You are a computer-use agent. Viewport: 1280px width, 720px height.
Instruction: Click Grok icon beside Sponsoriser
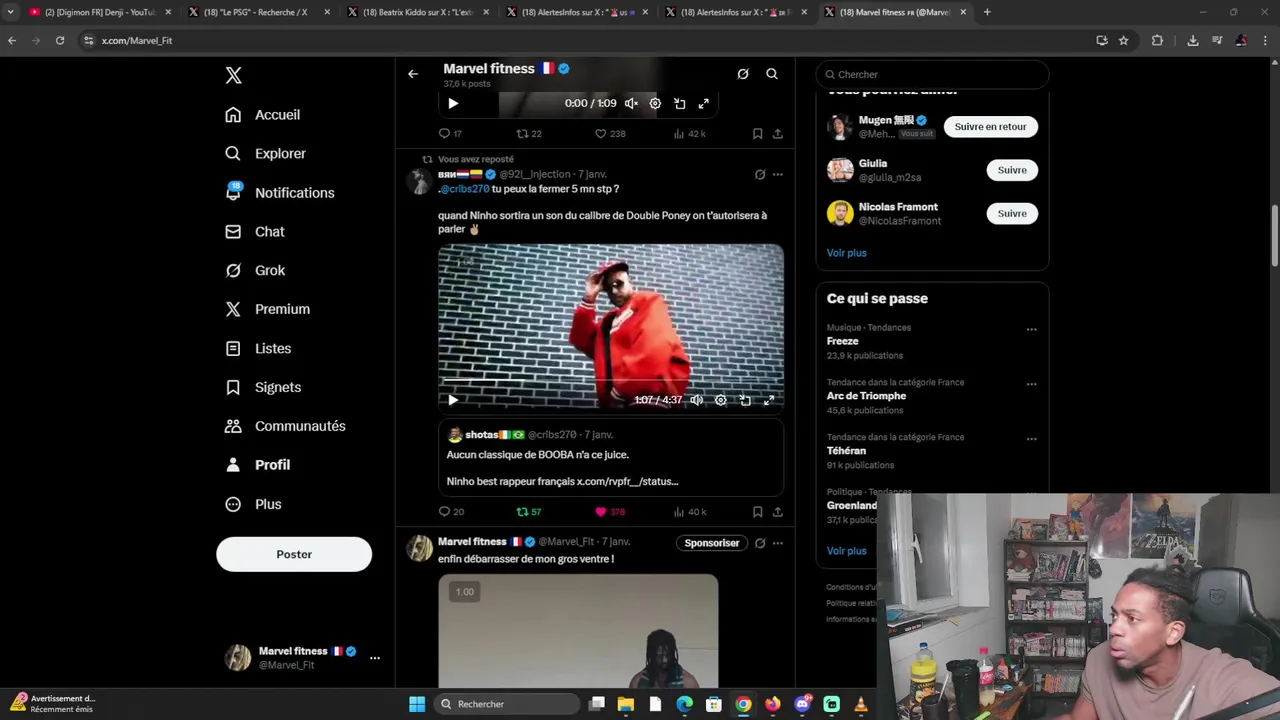click(760, 543)
